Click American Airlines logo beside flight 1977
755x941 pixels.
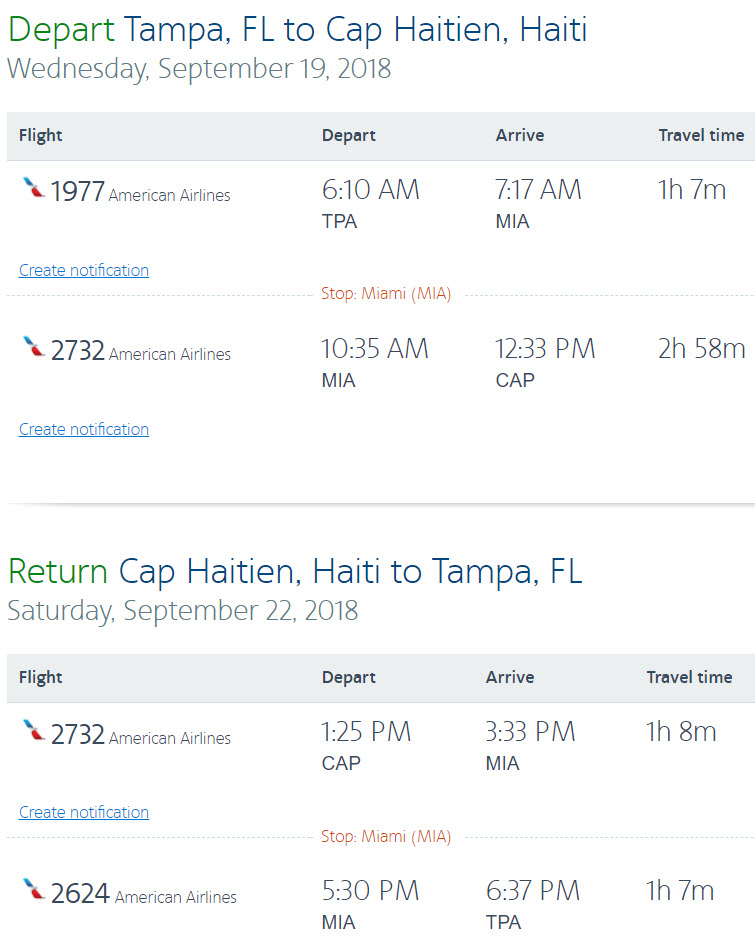[34, 188]
